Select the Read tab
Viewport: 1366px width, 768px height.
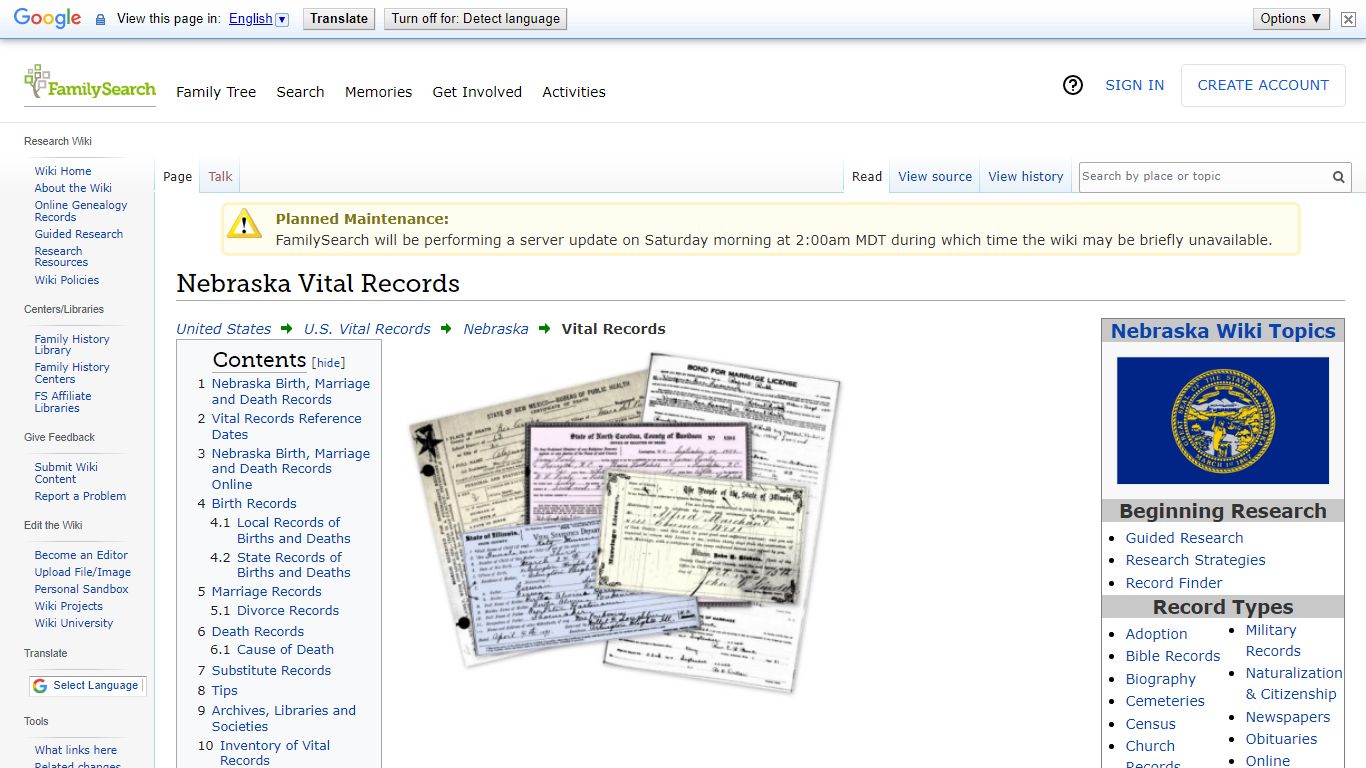pyautogui.click(x=867, y=176)
